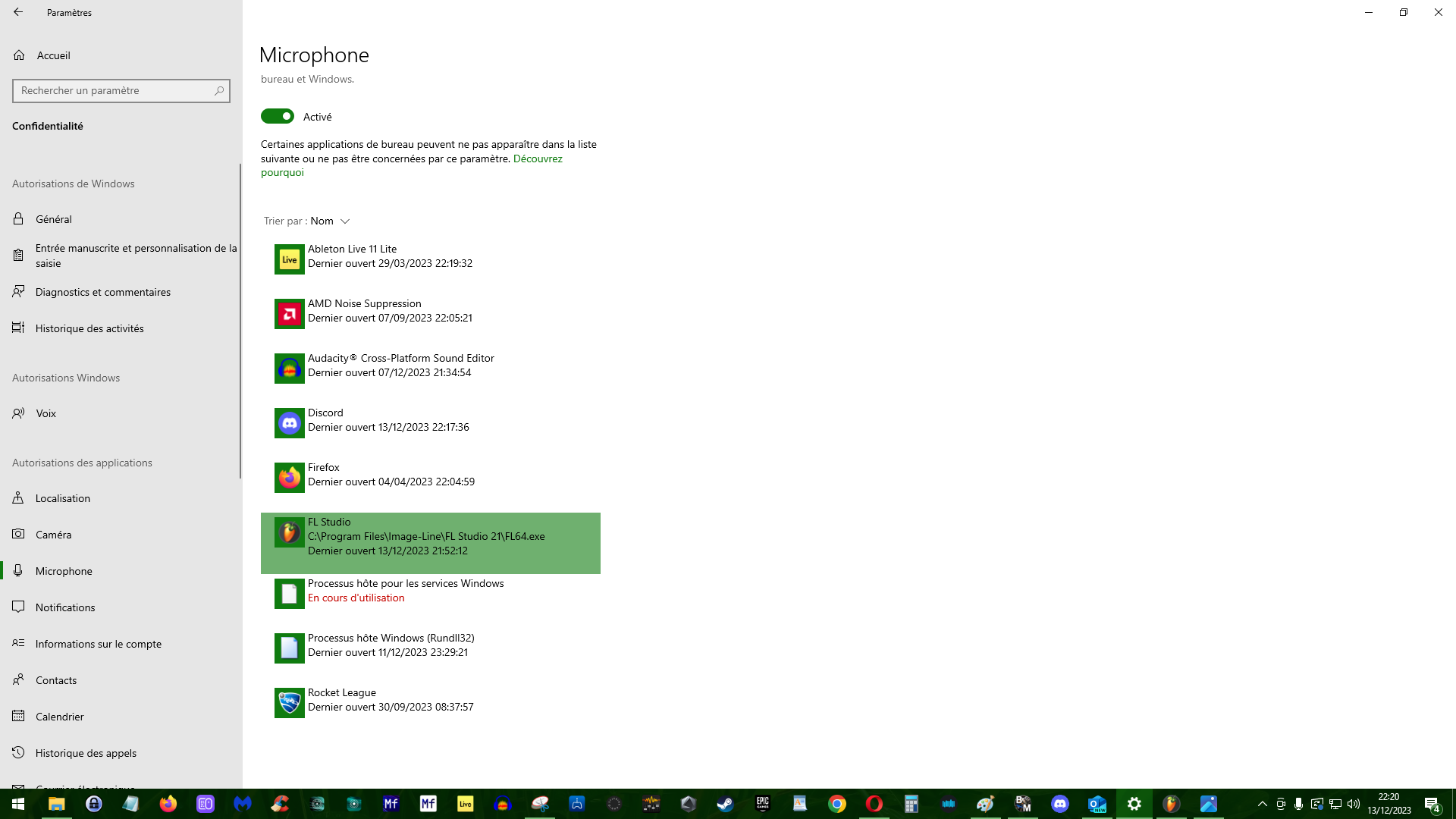Open the Trier par Nom dropdown
Viewport: 1456px width, 819px height.
coord(329,221)
